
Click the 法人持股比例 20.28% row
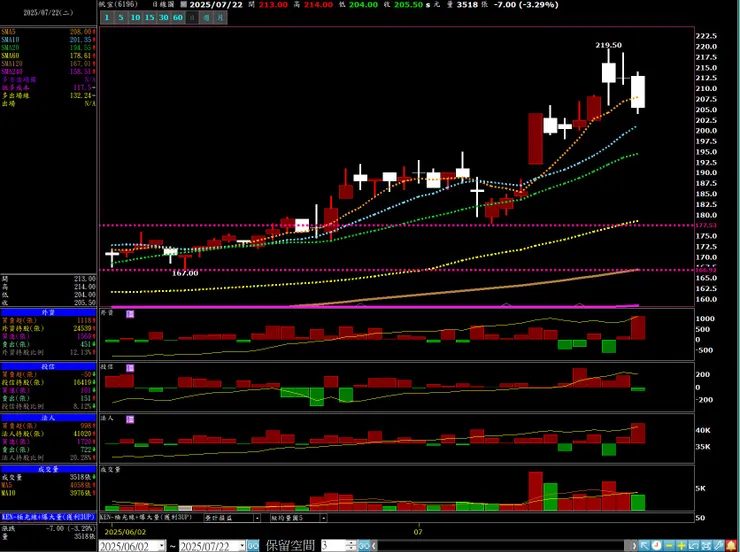pos(48,458)
